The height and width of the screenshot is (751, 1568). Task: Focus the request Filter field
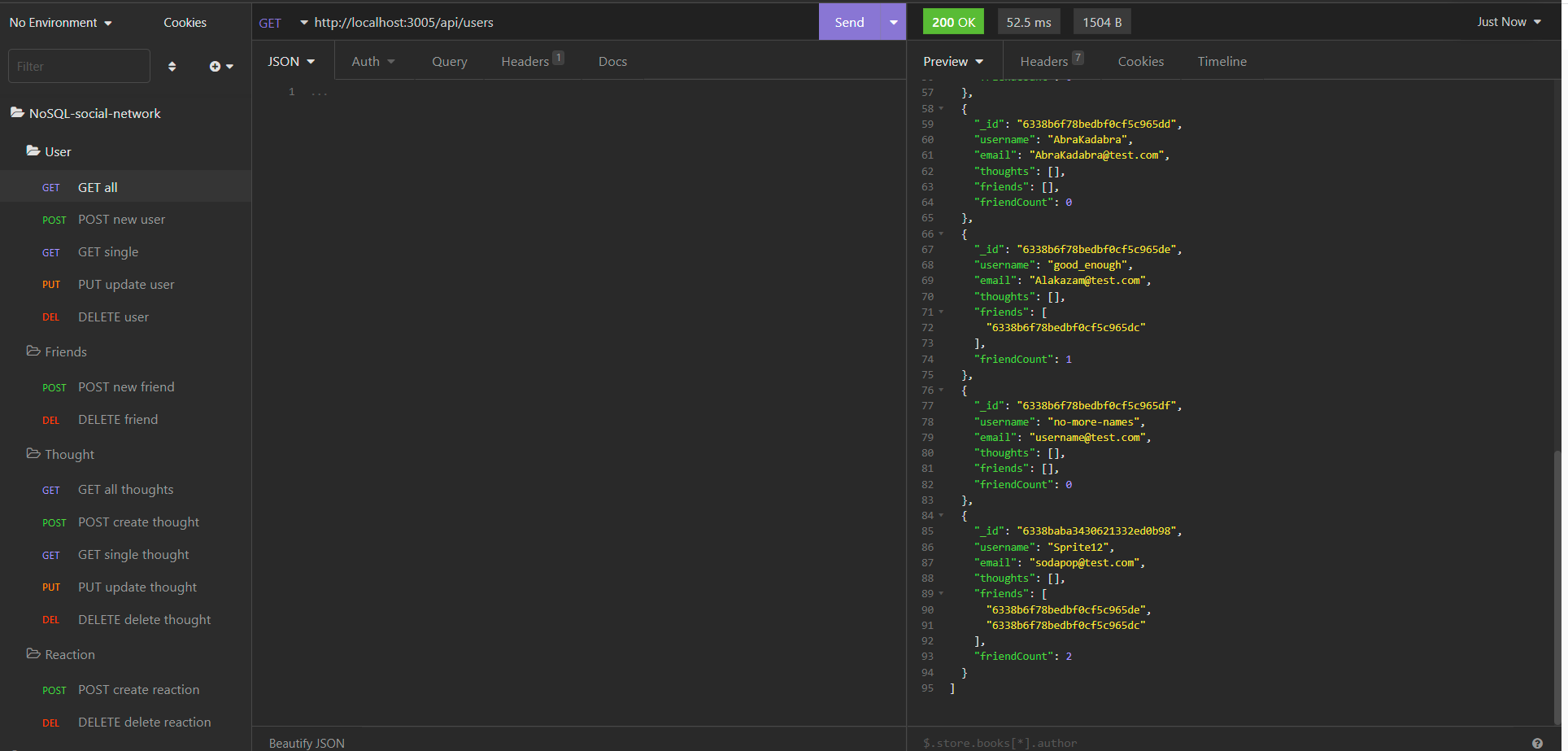79,66
